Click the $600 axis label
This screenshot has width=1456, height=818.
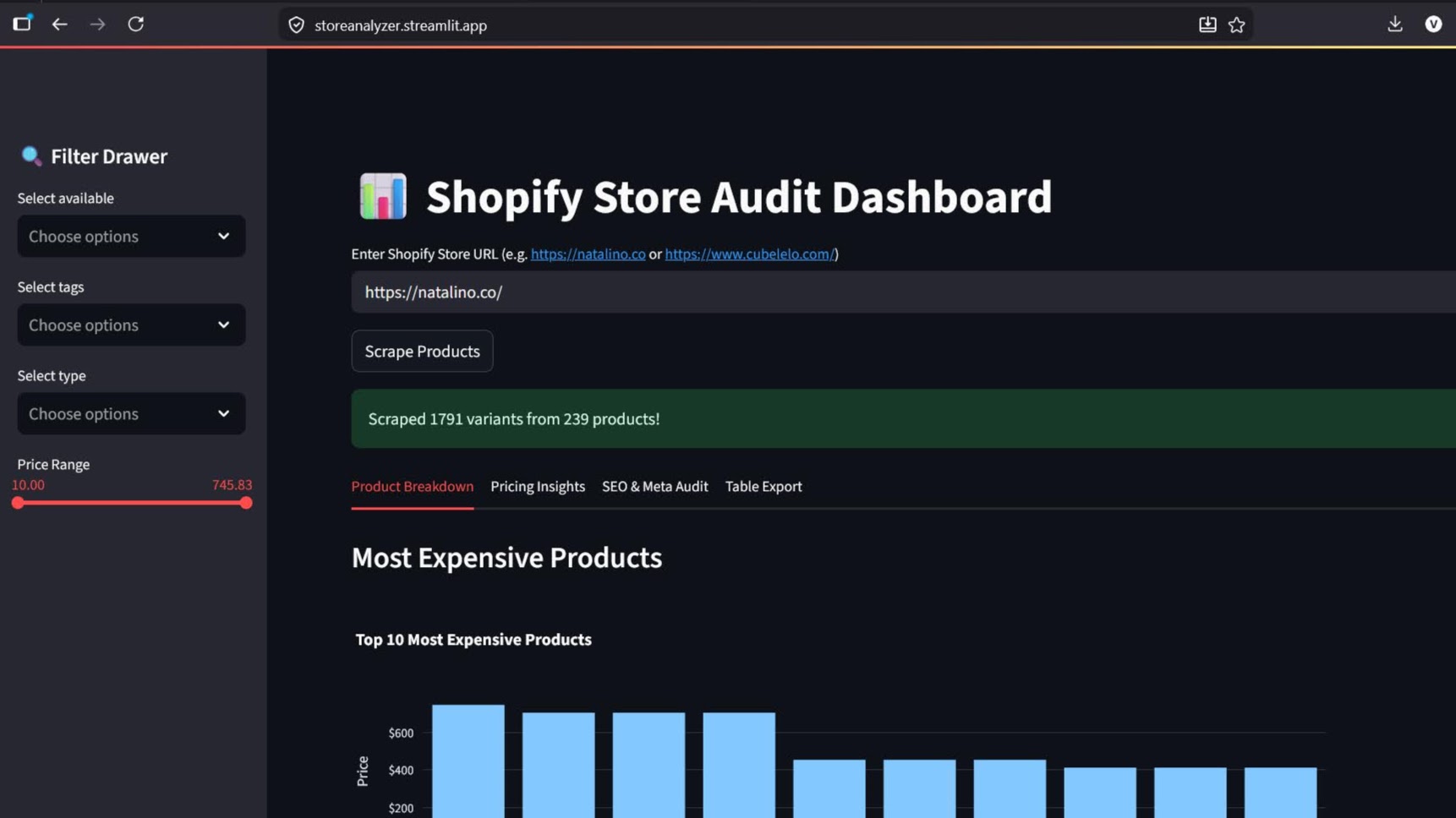(401, 733)
